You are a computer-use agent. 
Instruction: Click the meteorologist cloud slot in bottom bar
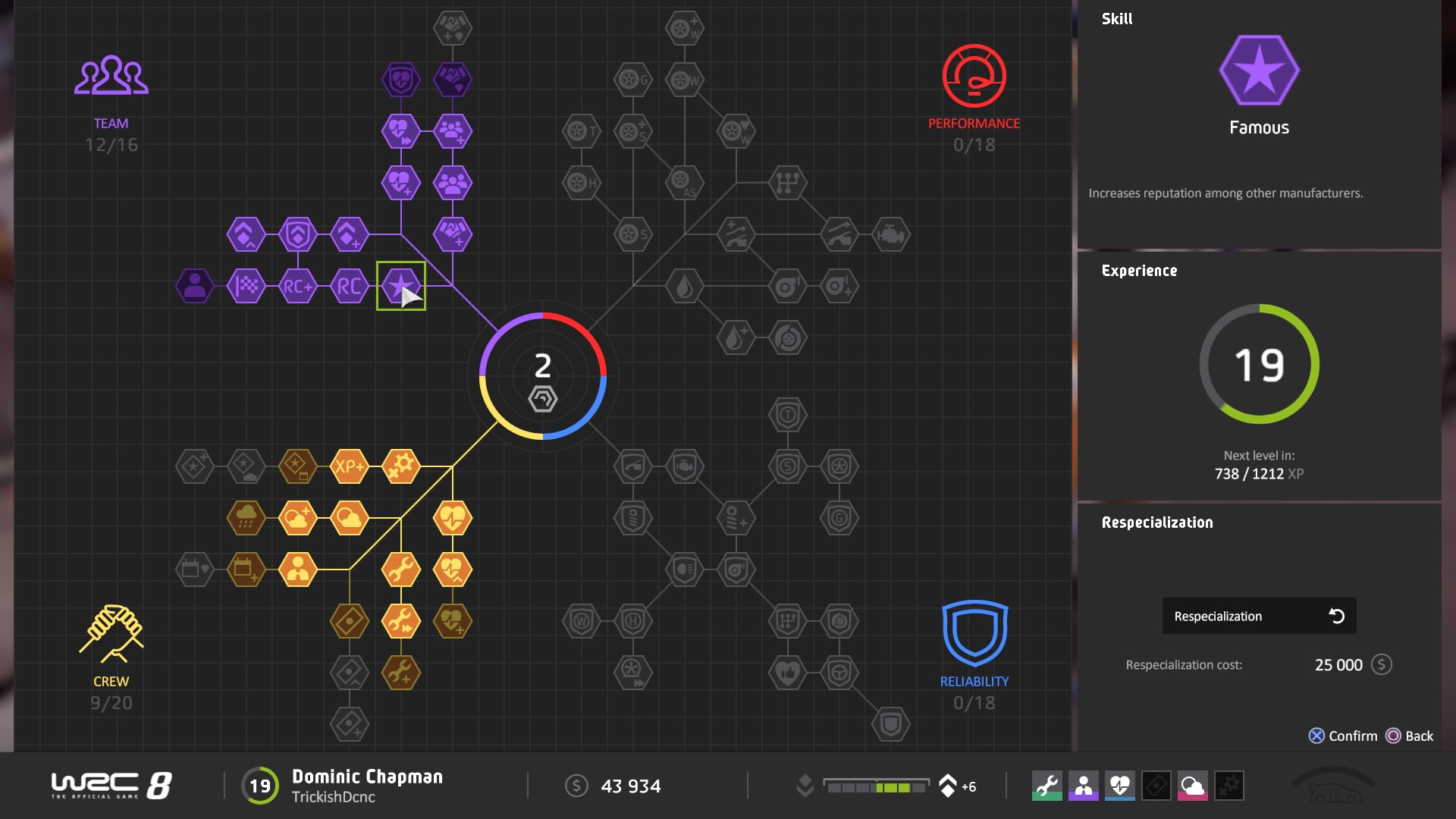point(1192,786)
